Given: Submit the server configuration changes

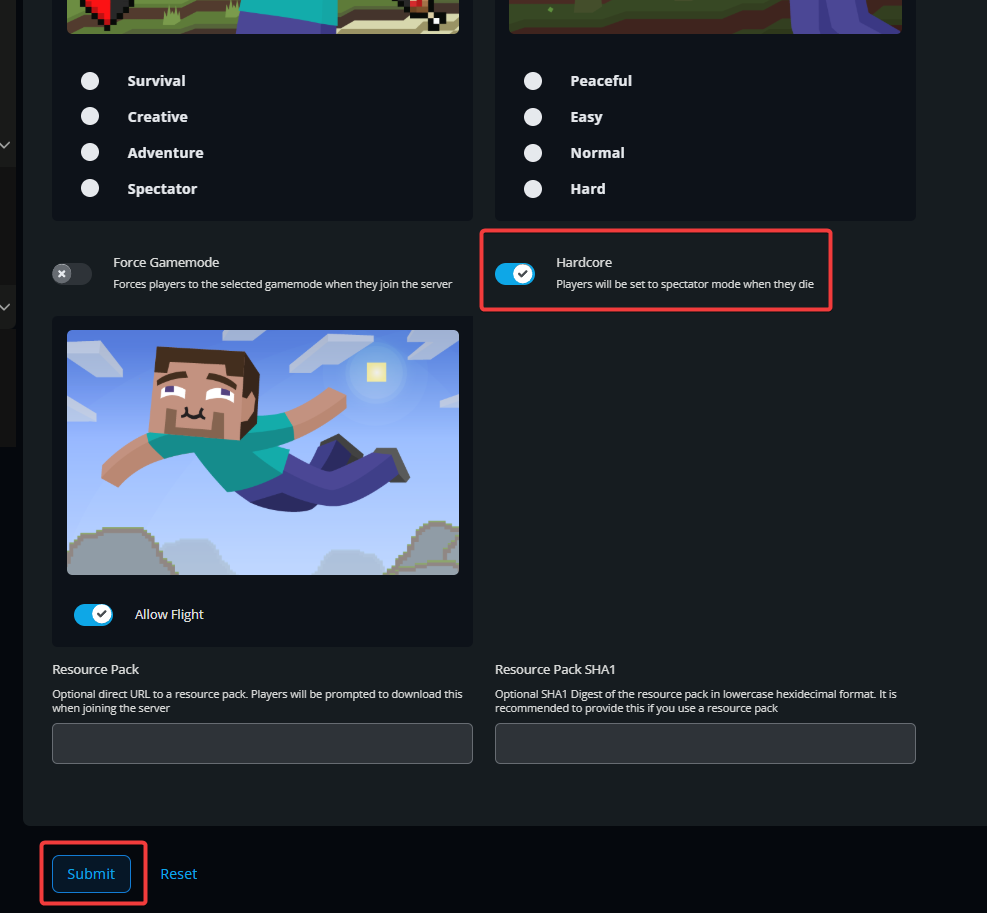Looking at the screenshot, I should coord(91,873).
